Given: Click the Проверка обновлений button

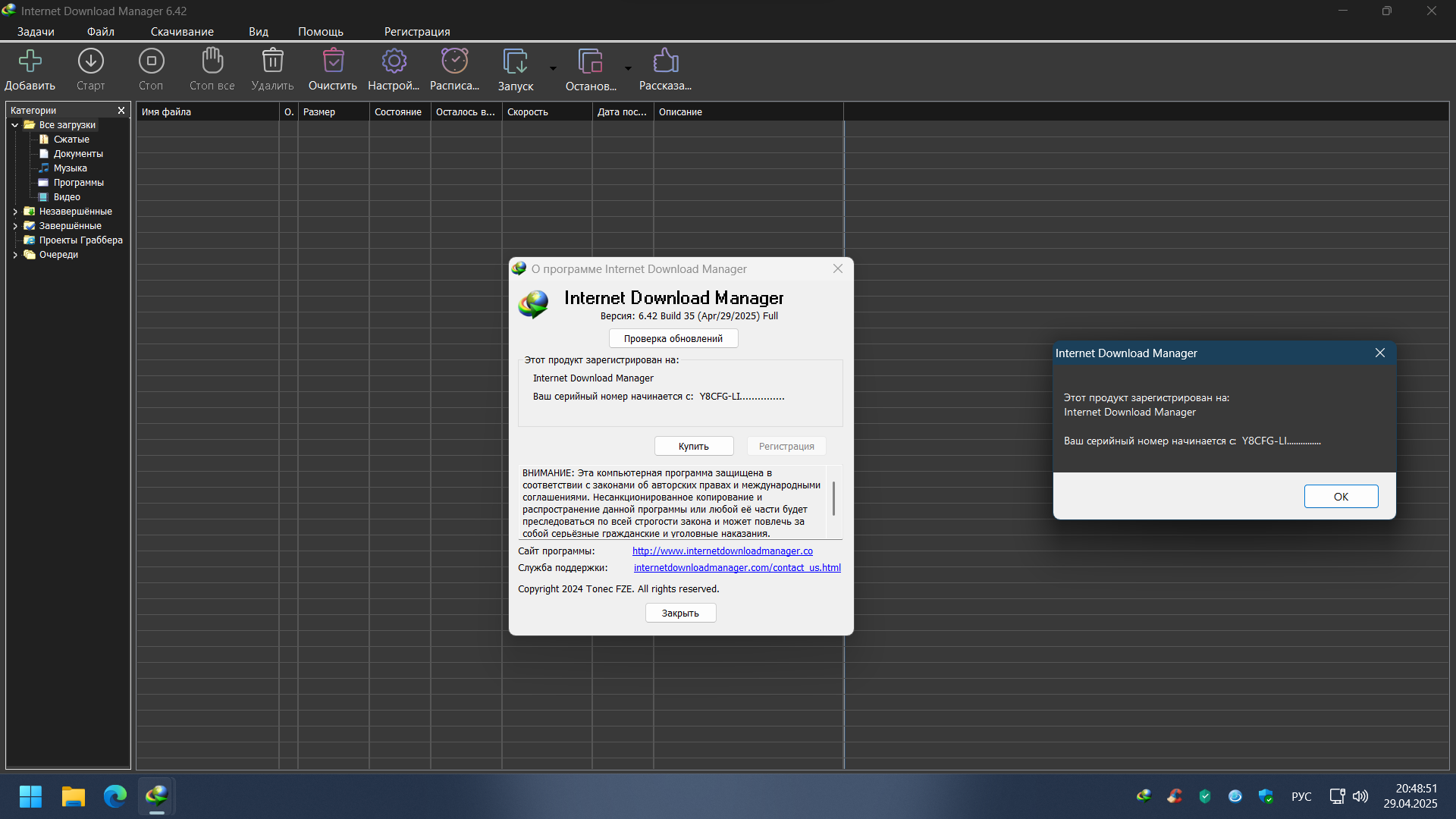Looking at the screenshot, I should tap(673, 339).
